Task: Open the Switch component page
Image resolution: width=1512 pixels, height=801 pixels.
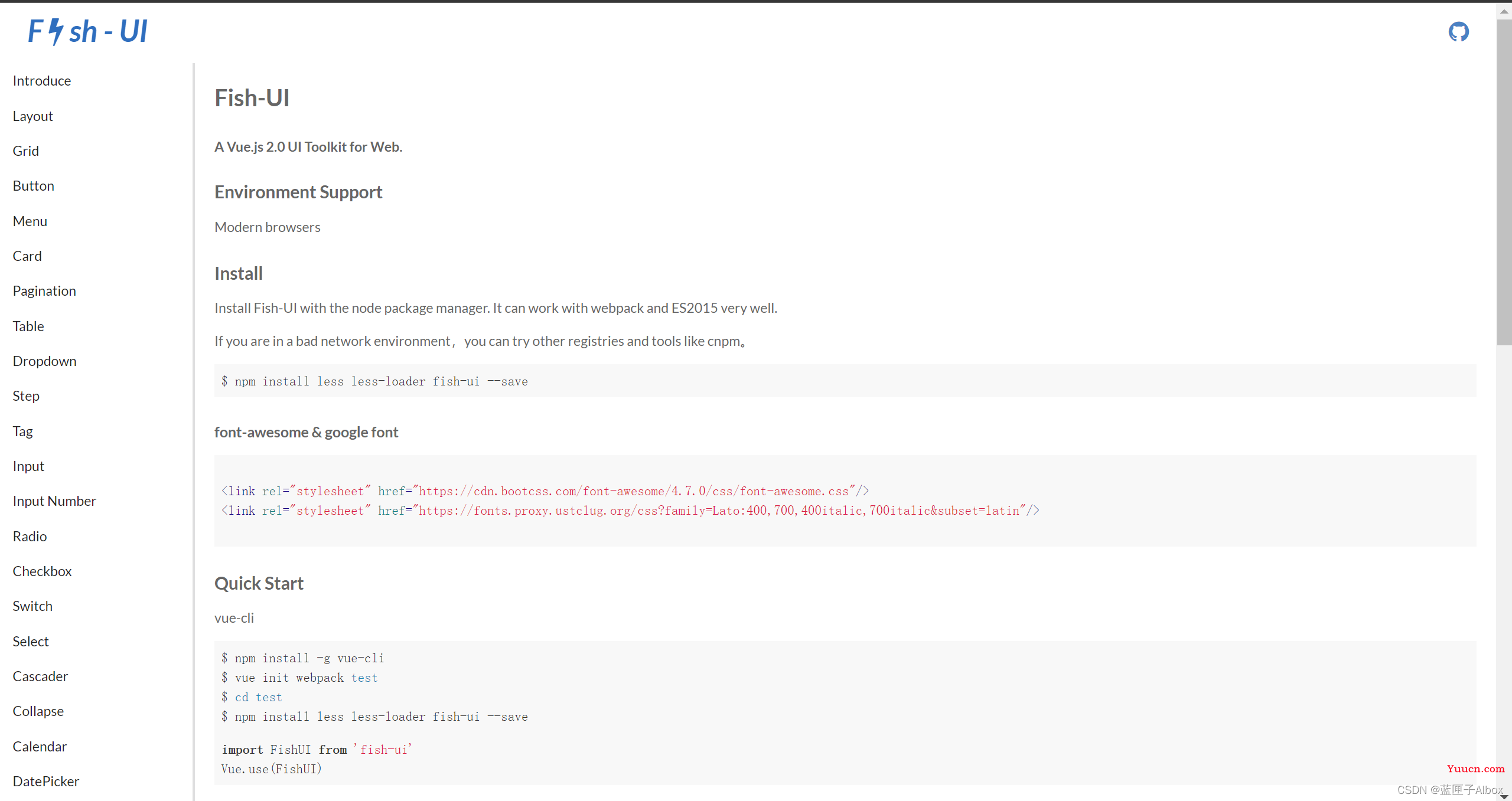Action: (32, 606)
